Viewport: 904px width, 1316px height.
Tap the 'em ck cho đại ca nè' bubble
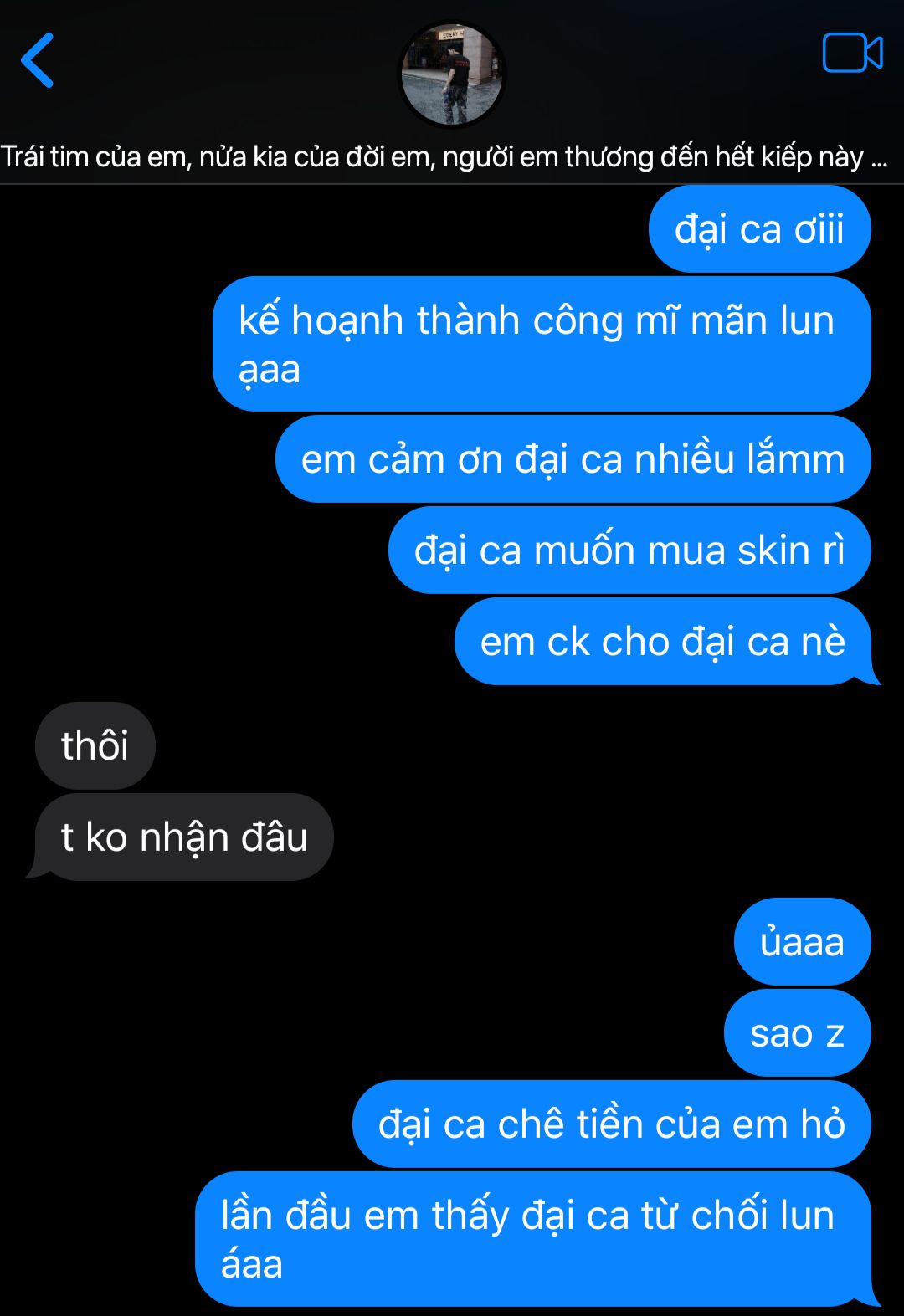(x=663, y=641)
